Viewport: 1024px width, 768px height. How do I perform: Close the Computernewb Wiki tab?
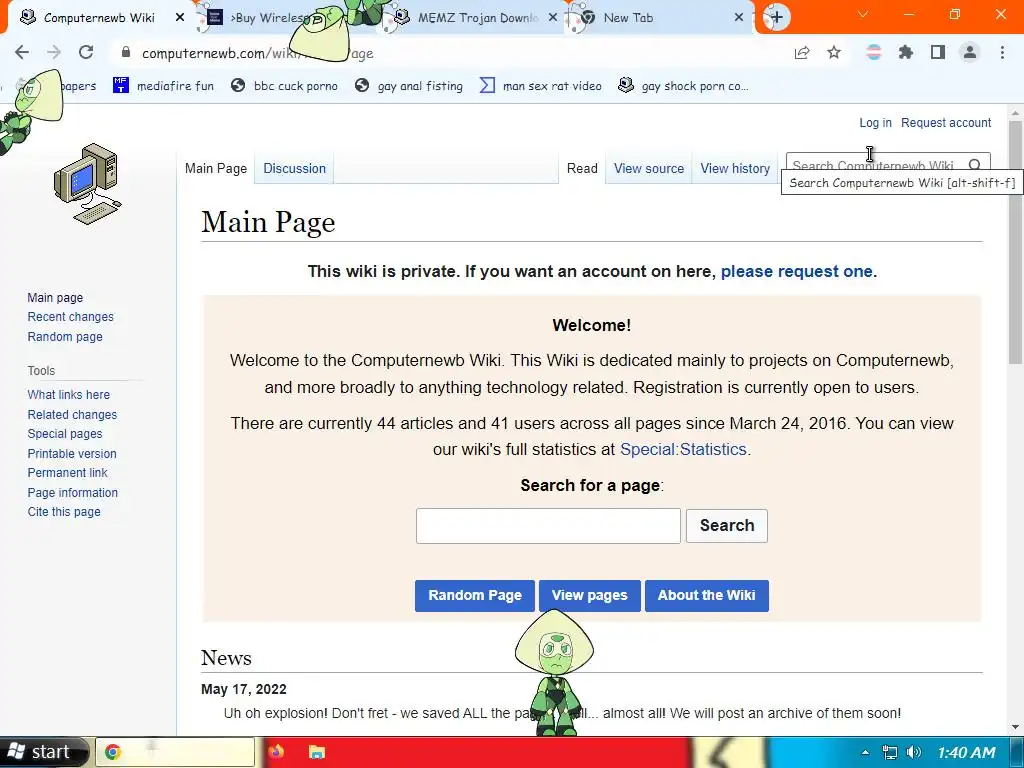pos(180,18)
